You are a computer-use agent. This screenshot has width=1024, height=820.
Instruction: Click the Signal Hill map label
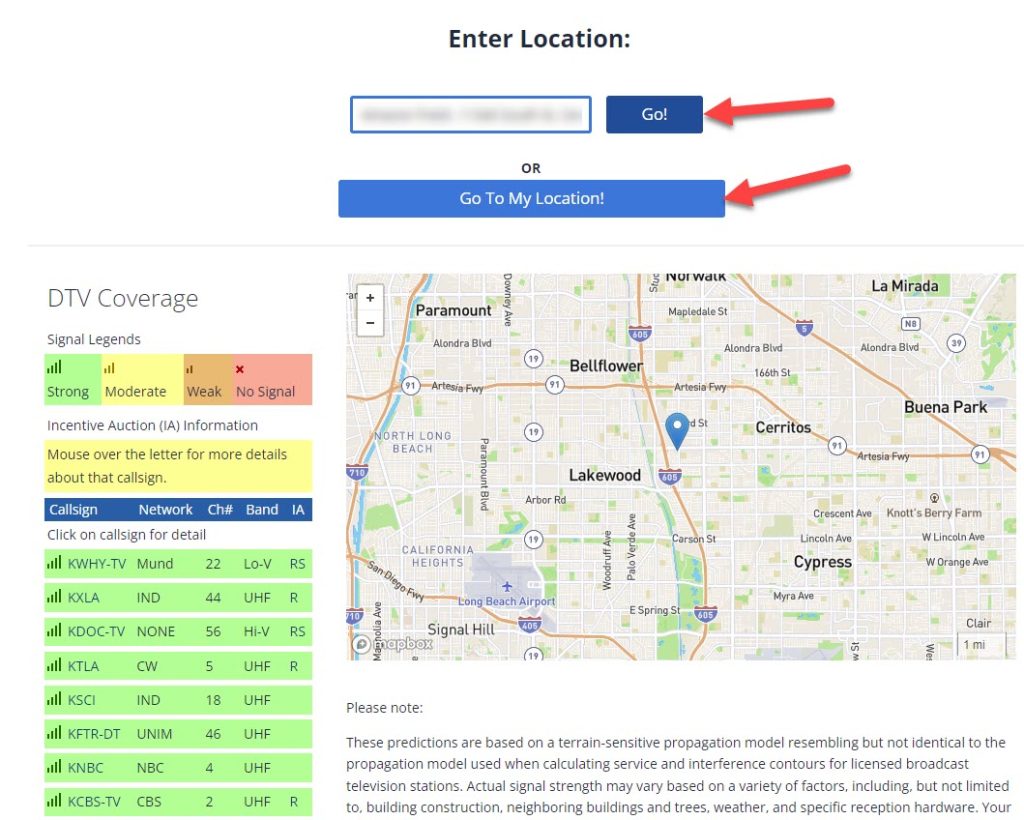(461, 629)
